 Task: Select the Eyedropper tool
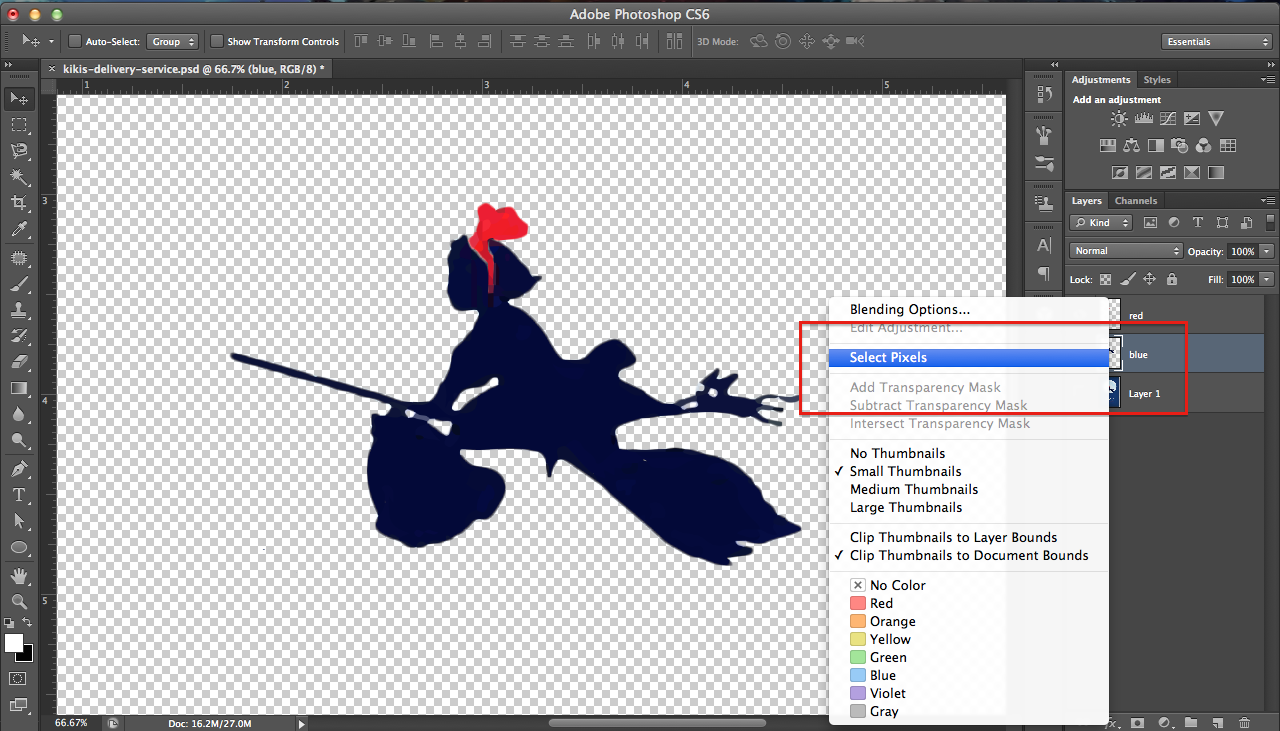coord(18,229)
